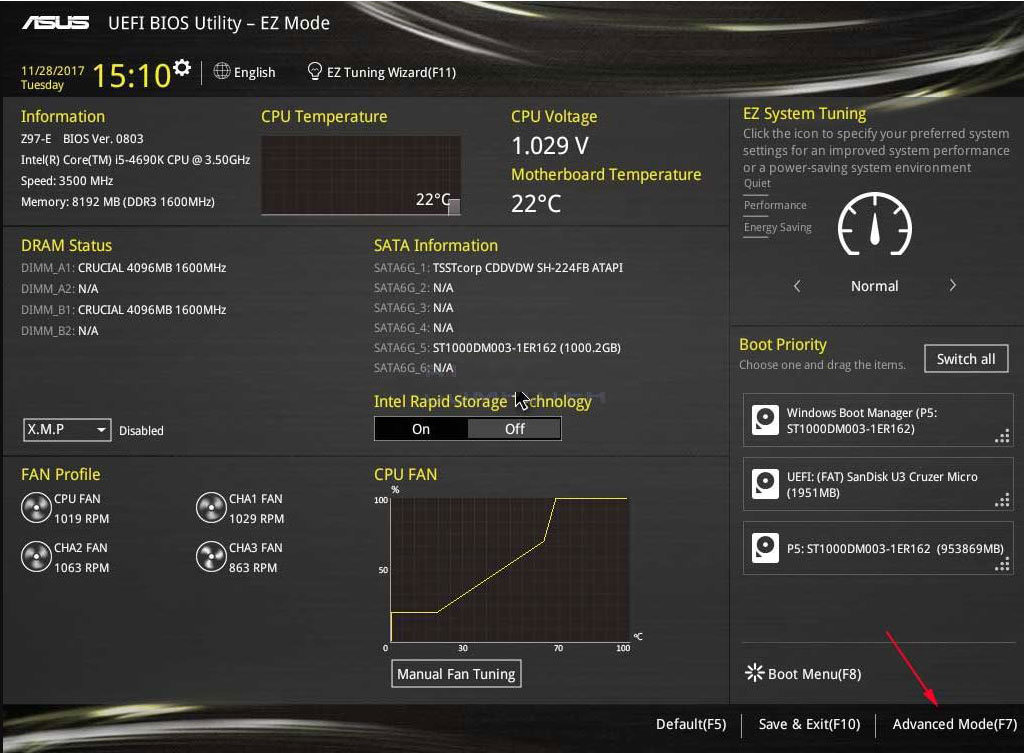Click SATA6G_5 ST1000DM003-1ER162 row
The image size is (1024, 753).
click(x=498, y=347)
